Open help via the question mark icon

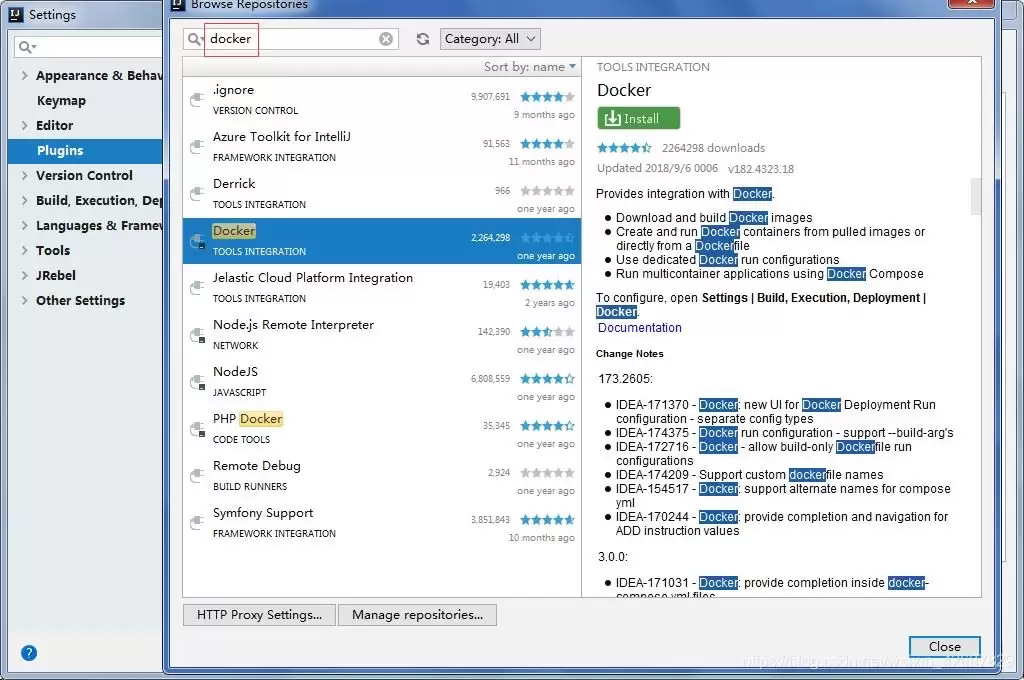[28, 653]
